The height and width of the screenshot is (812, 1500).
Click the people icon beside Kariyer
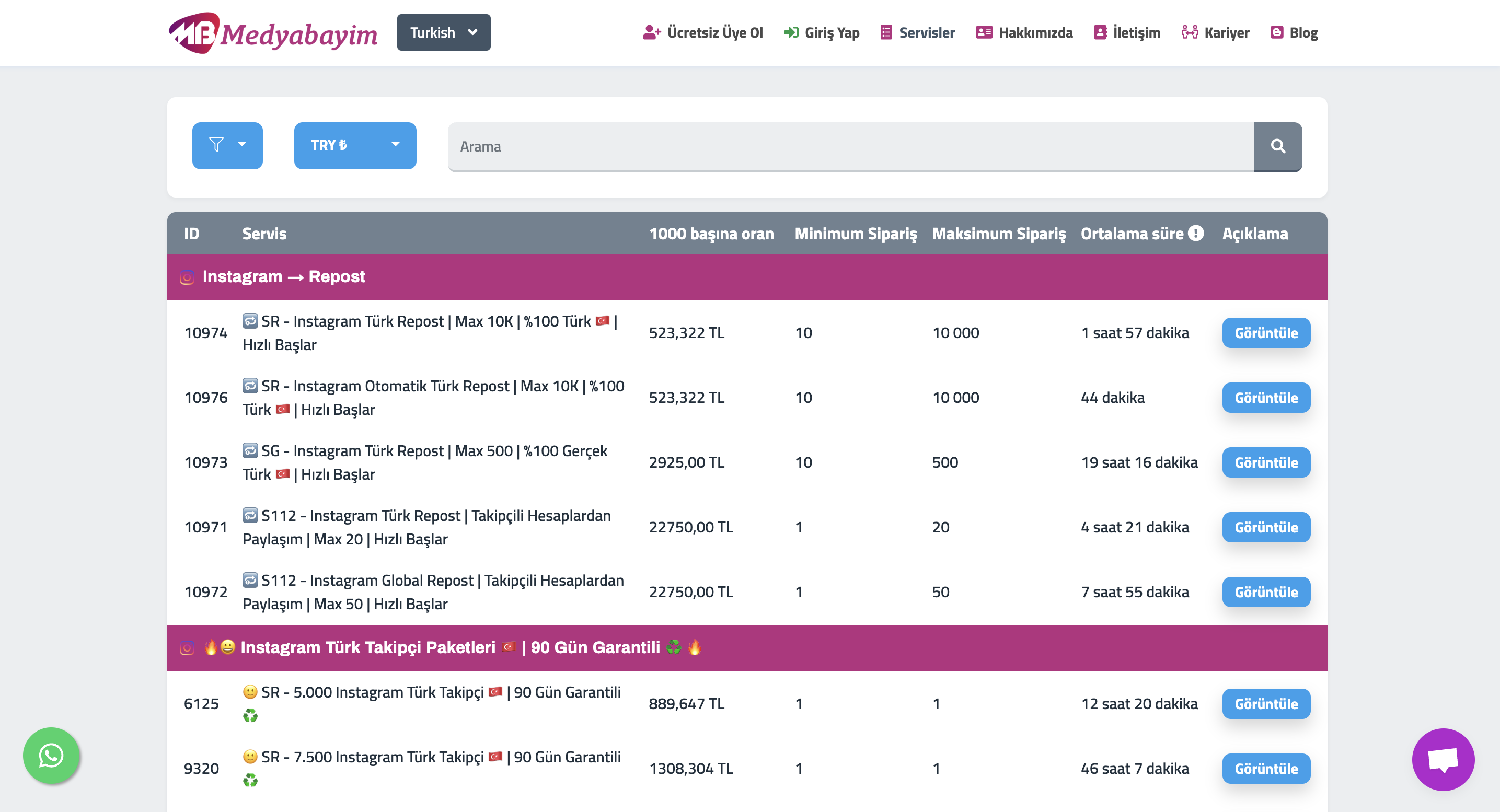tap(1190, 32)
